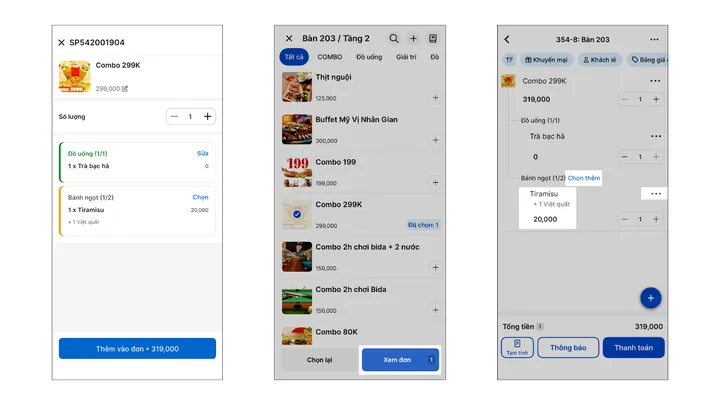Open options menu for Combo 299K order line
This screenshot has width=720, height=405.
(655, 81)
